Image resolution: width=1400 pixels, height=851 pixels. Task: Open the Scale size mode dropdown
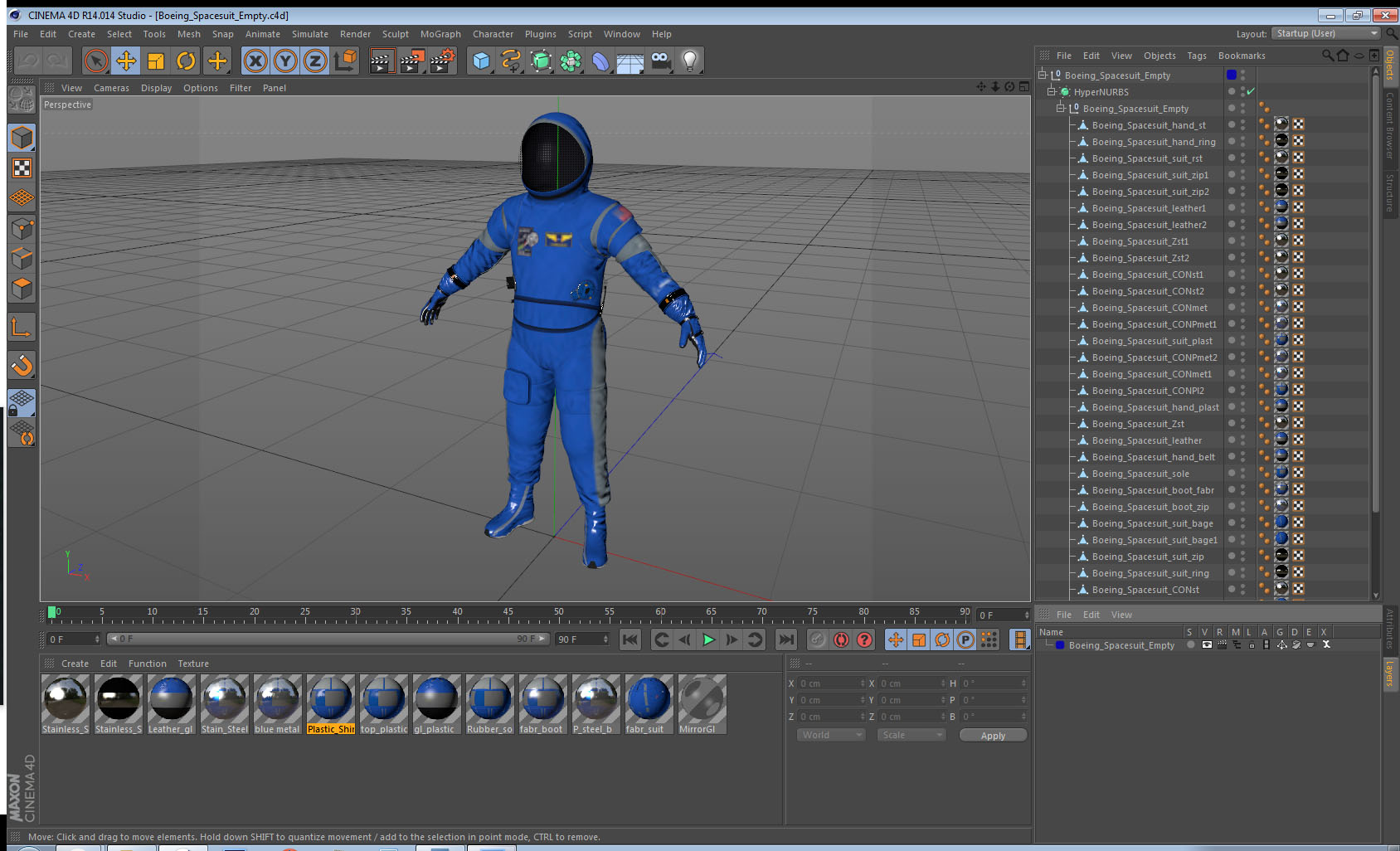pos(911,735)
